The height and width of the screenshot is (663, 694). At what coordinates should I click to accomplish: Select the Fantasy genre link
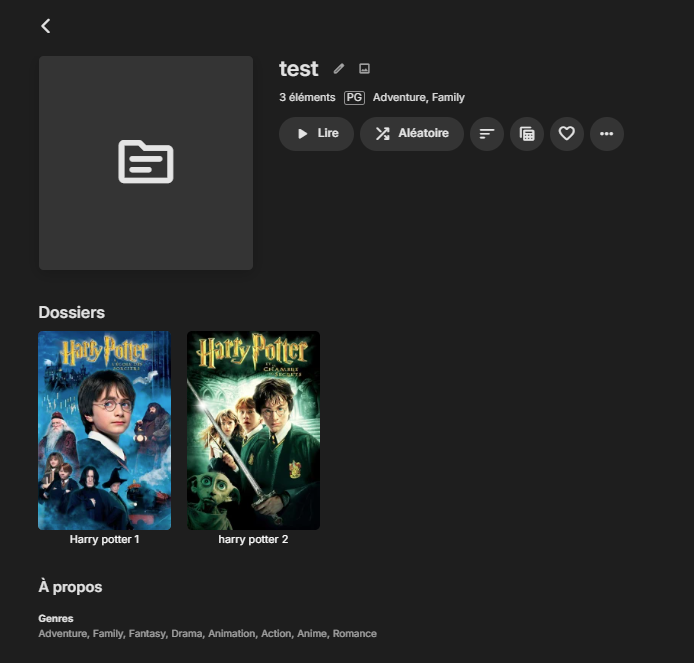coord(147,633)
